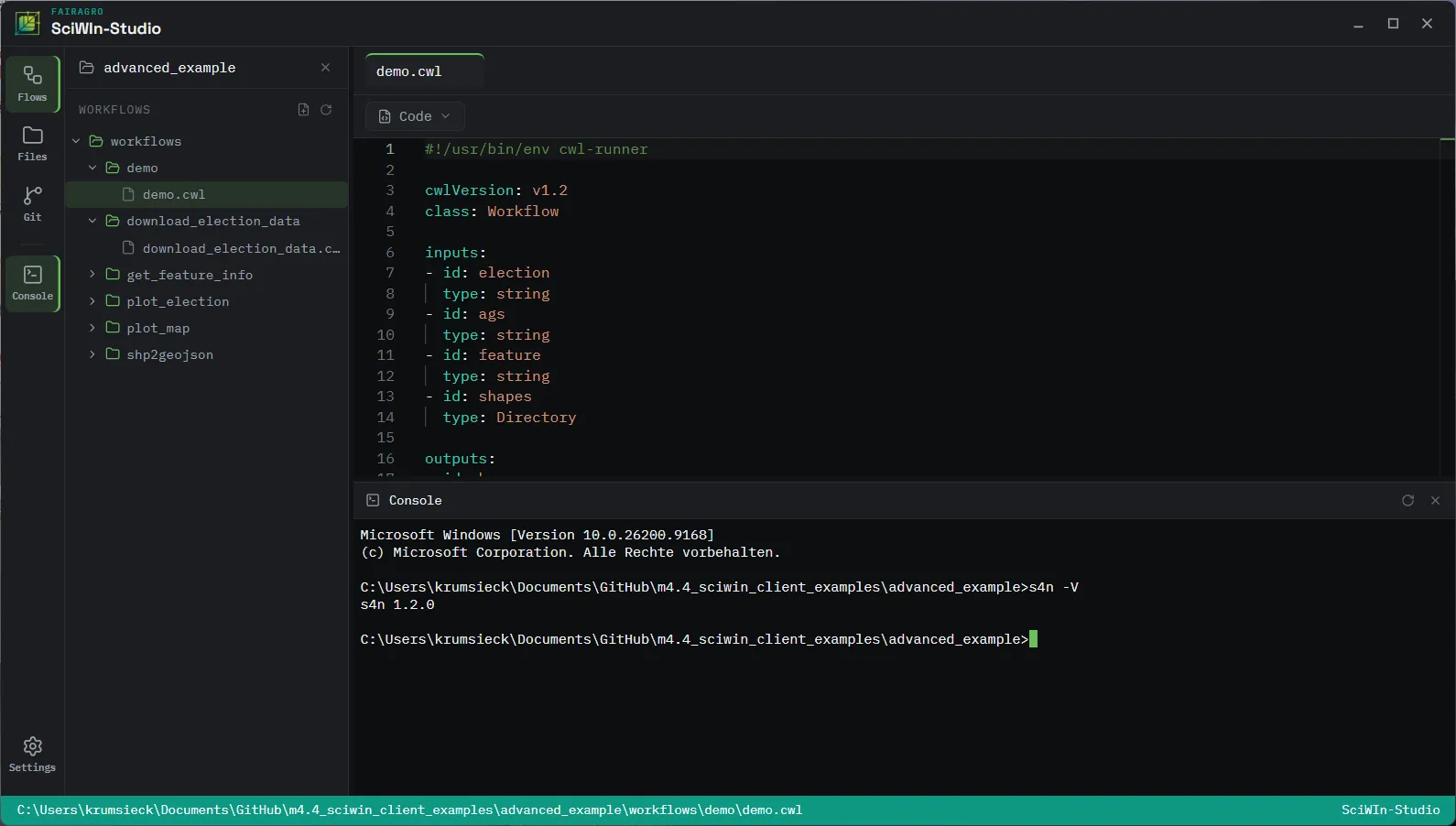Close the SciWIn-Studio window
This screenshot has width=1456, height=826.
[x=1427, y=24]
